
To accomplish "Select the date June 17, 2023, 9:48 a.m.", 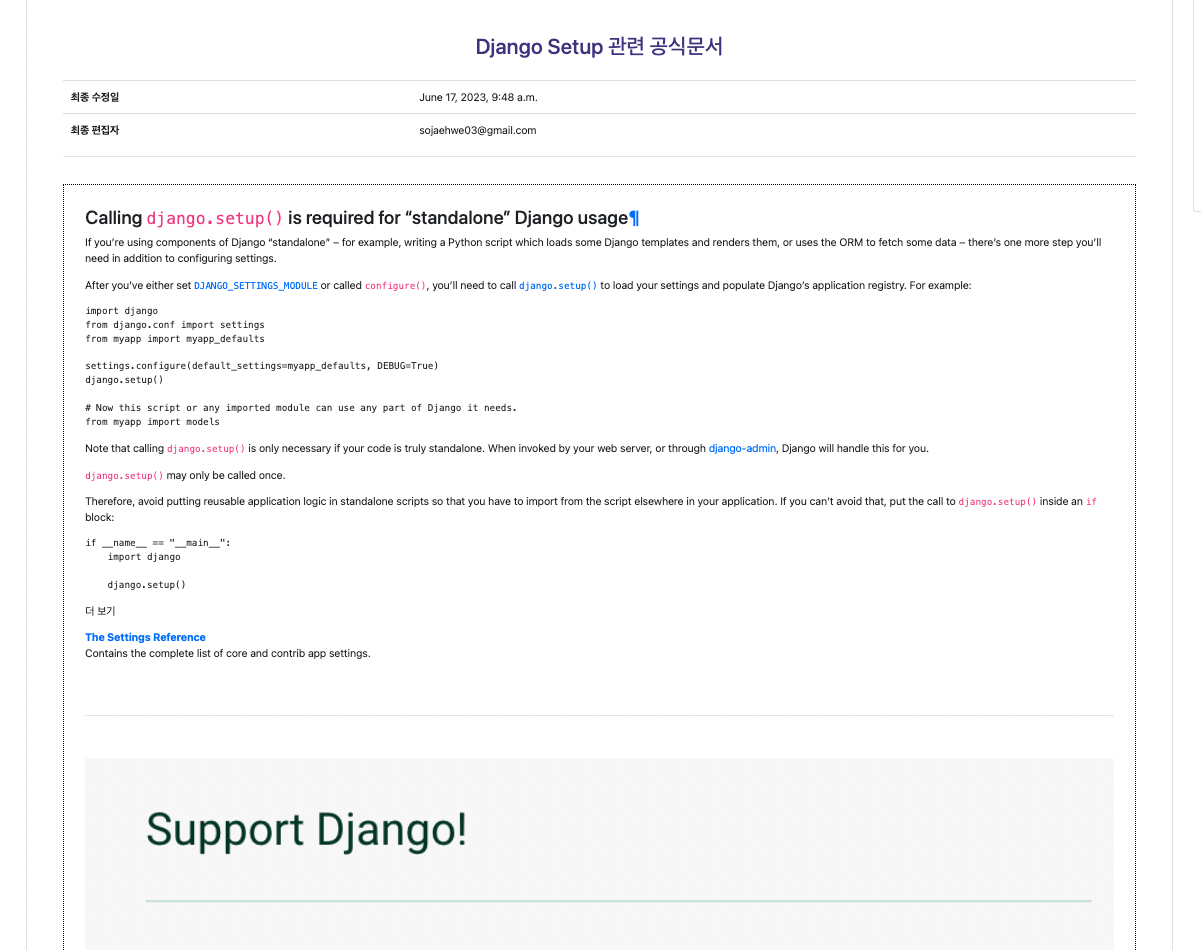I will pos(479,97).
